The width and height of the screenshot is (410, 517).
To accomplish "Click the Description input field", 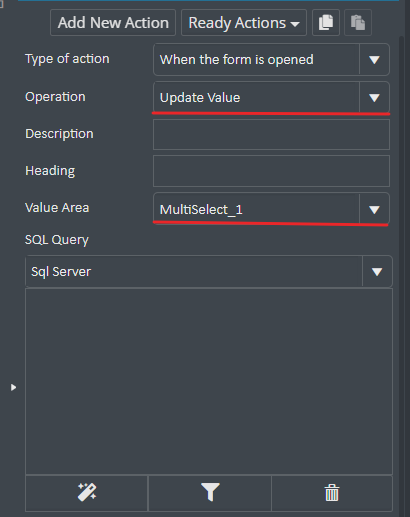I will point(271,134).
